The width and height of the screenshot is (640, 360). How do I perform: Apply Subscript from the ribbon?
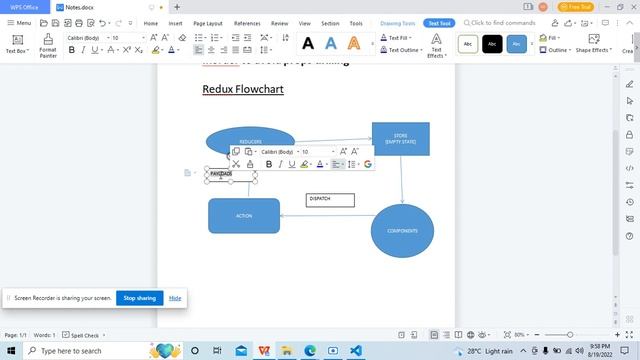tap(139, 50)
